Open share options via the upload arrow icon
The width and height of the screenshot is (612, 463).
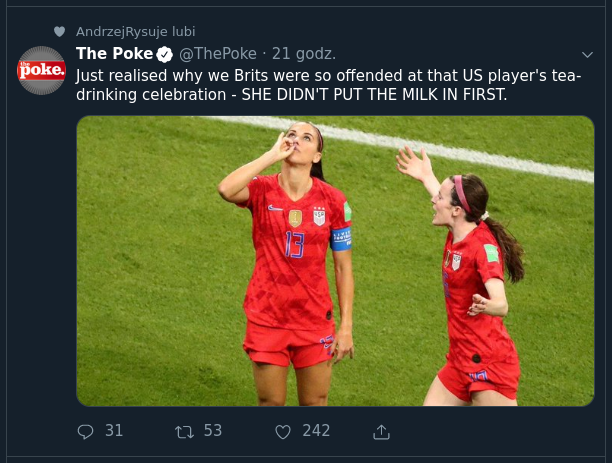(x=381, y=432)
